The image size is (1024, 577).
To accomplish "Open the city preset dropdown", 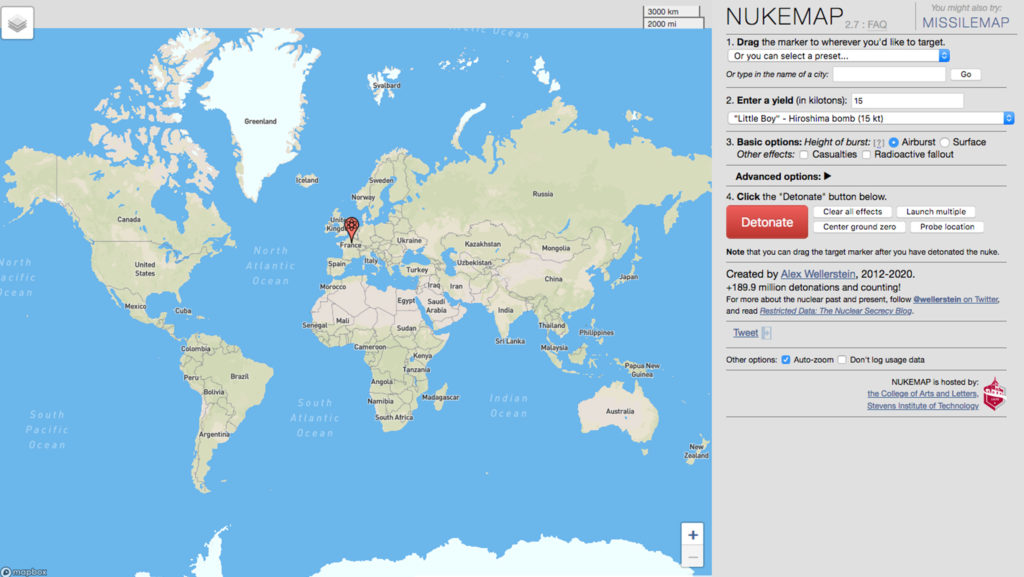I will [839, 56].
